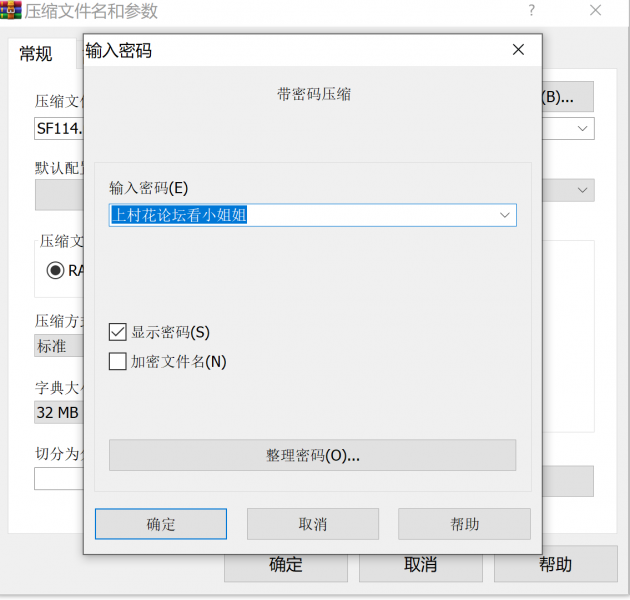630x600 pixels.
Task: Expand the default profile dropdown arrow
Action: pos(582,190)
